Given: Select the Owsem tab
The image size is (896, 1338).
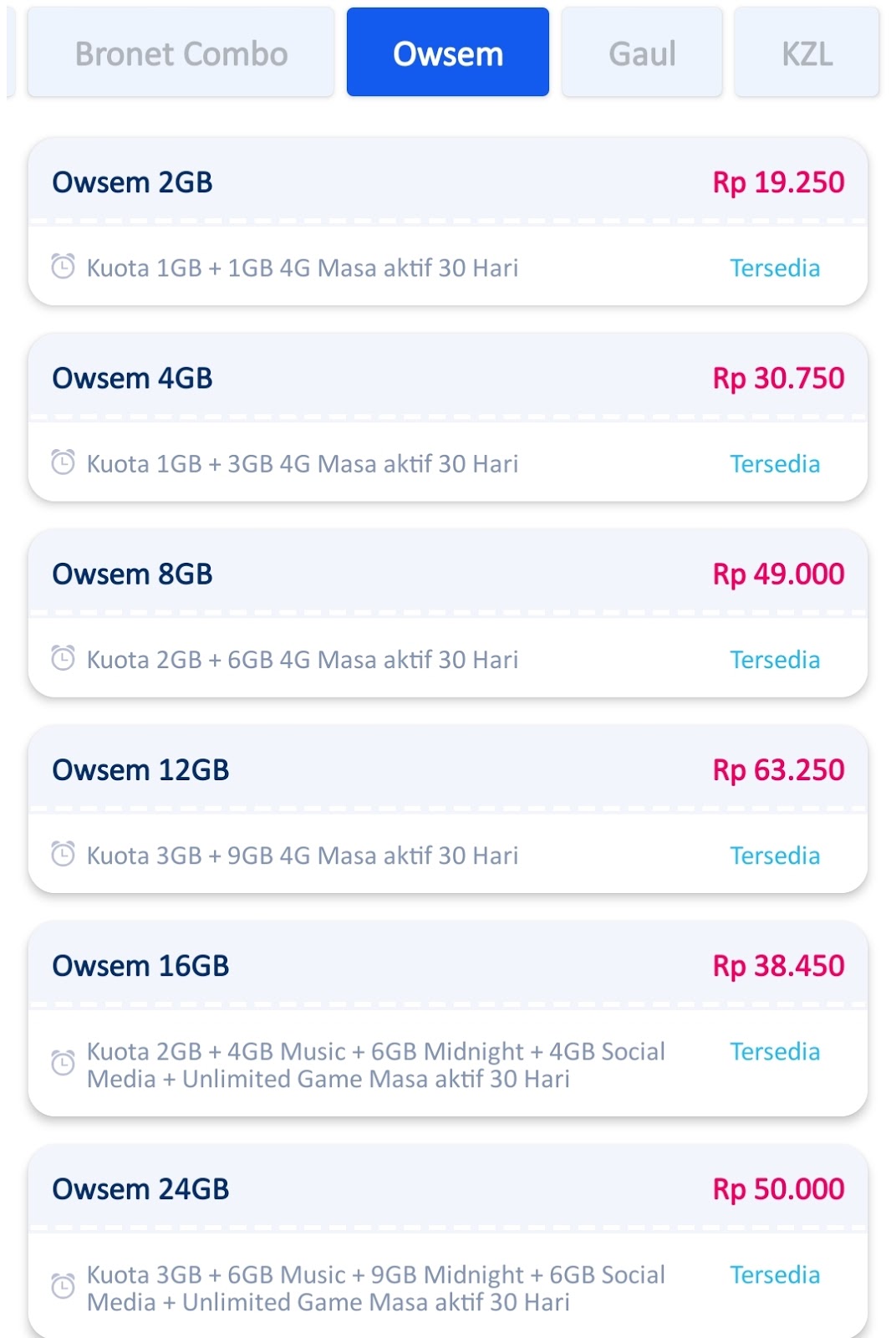Looking at the screenshot, I should click(x=448, y=54).
